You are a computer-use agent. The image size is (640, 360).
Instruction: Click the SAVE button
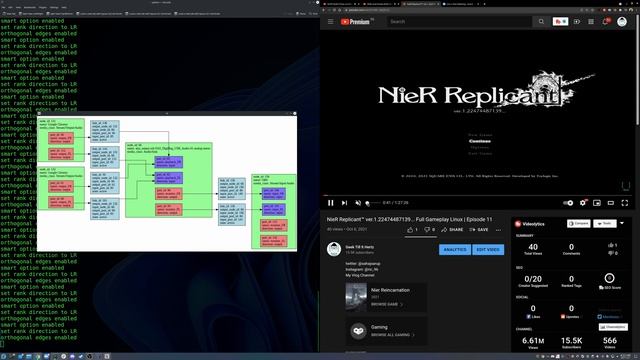479,230
